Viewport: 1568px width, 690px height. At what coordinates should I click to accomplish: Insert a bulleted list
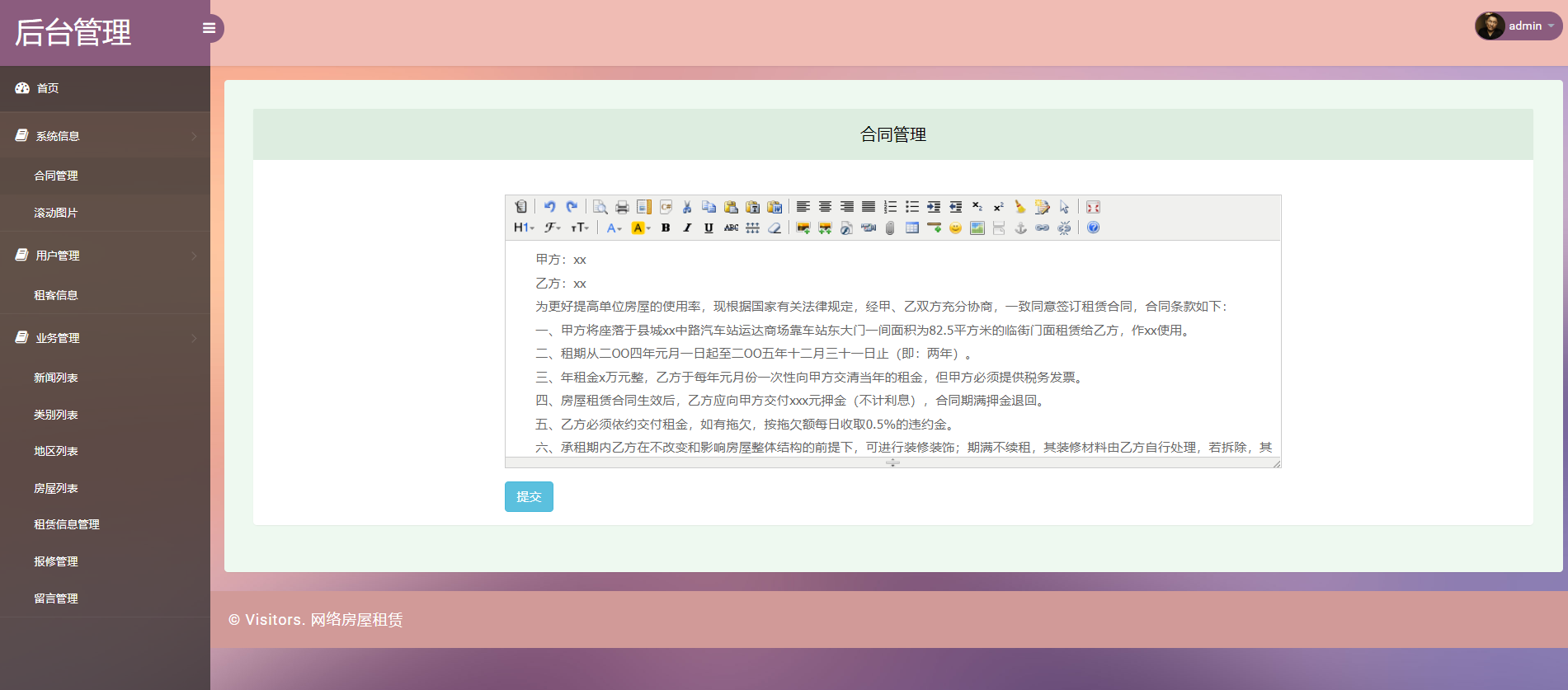tap(912, 207)
